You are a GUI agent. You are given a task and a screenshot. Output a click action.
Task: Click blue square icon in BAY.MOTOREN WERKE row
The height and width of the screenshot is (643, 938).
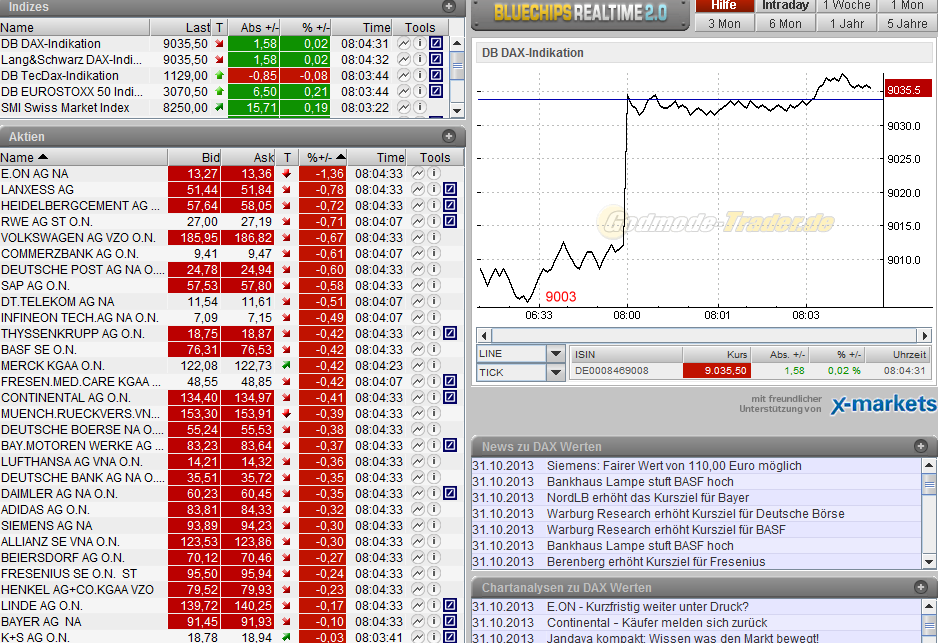(x=450, y=445)
